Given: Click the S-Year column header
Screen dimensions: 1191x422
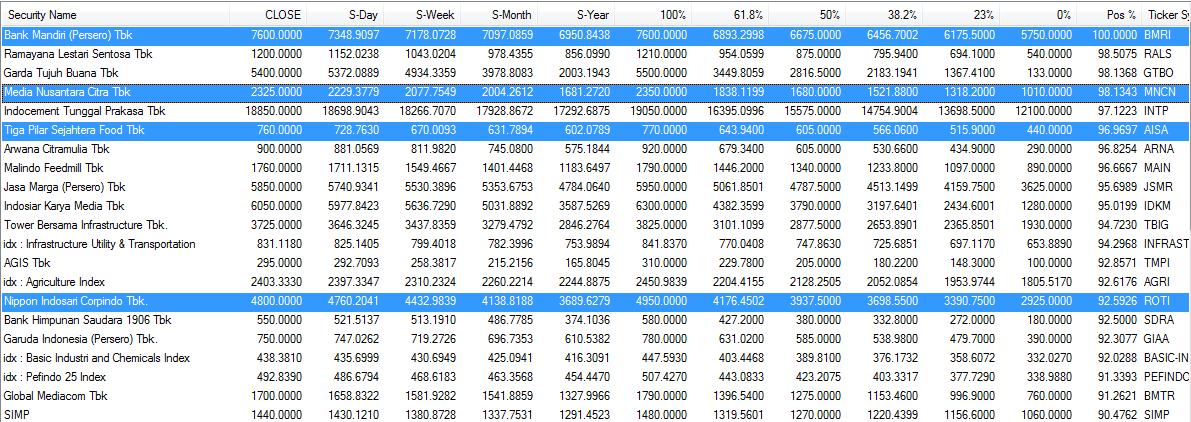Looking at the screenshot, I should (577, 14).
